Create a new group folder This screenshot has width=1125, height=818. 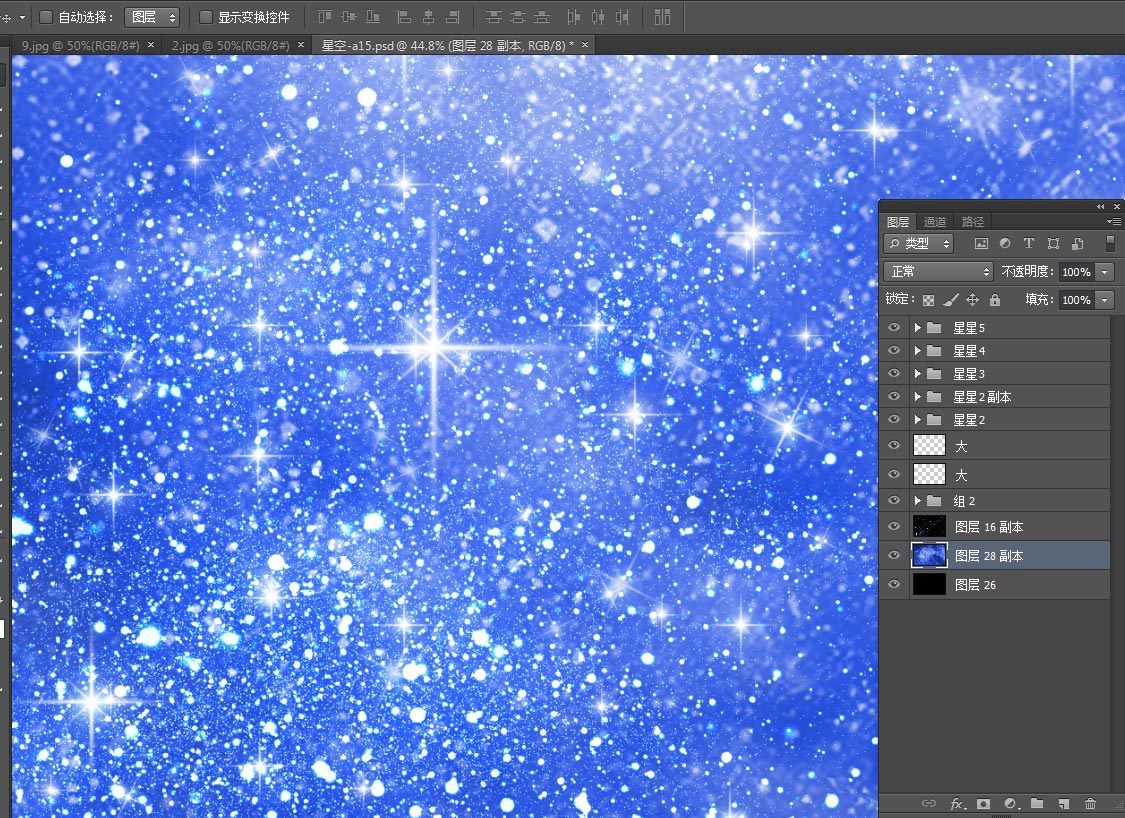[x=1037, y=803]
